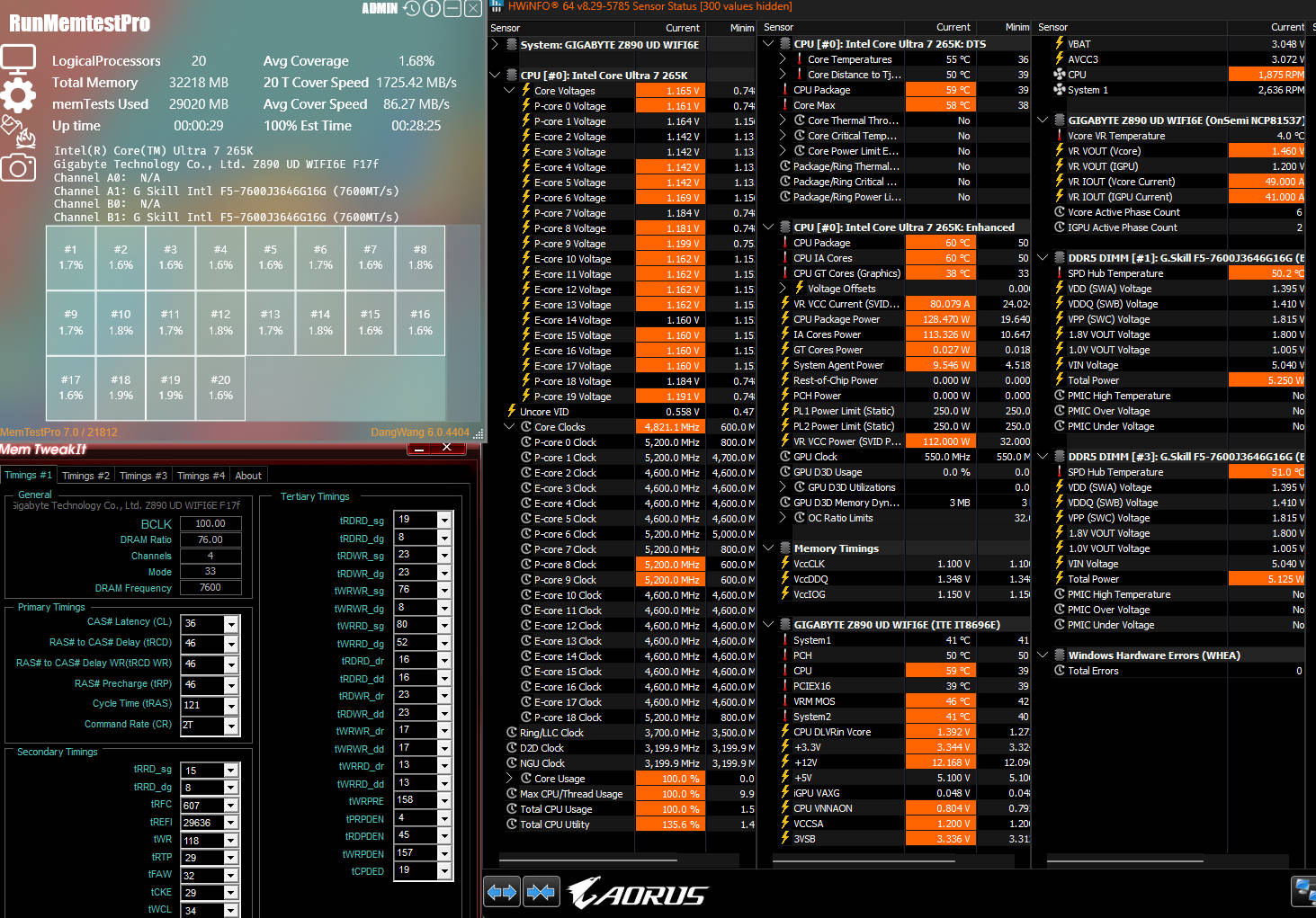The image size is (1316, 918).
Task: Click the lightning icon beside VBAT row
Action: (1060, 43)
